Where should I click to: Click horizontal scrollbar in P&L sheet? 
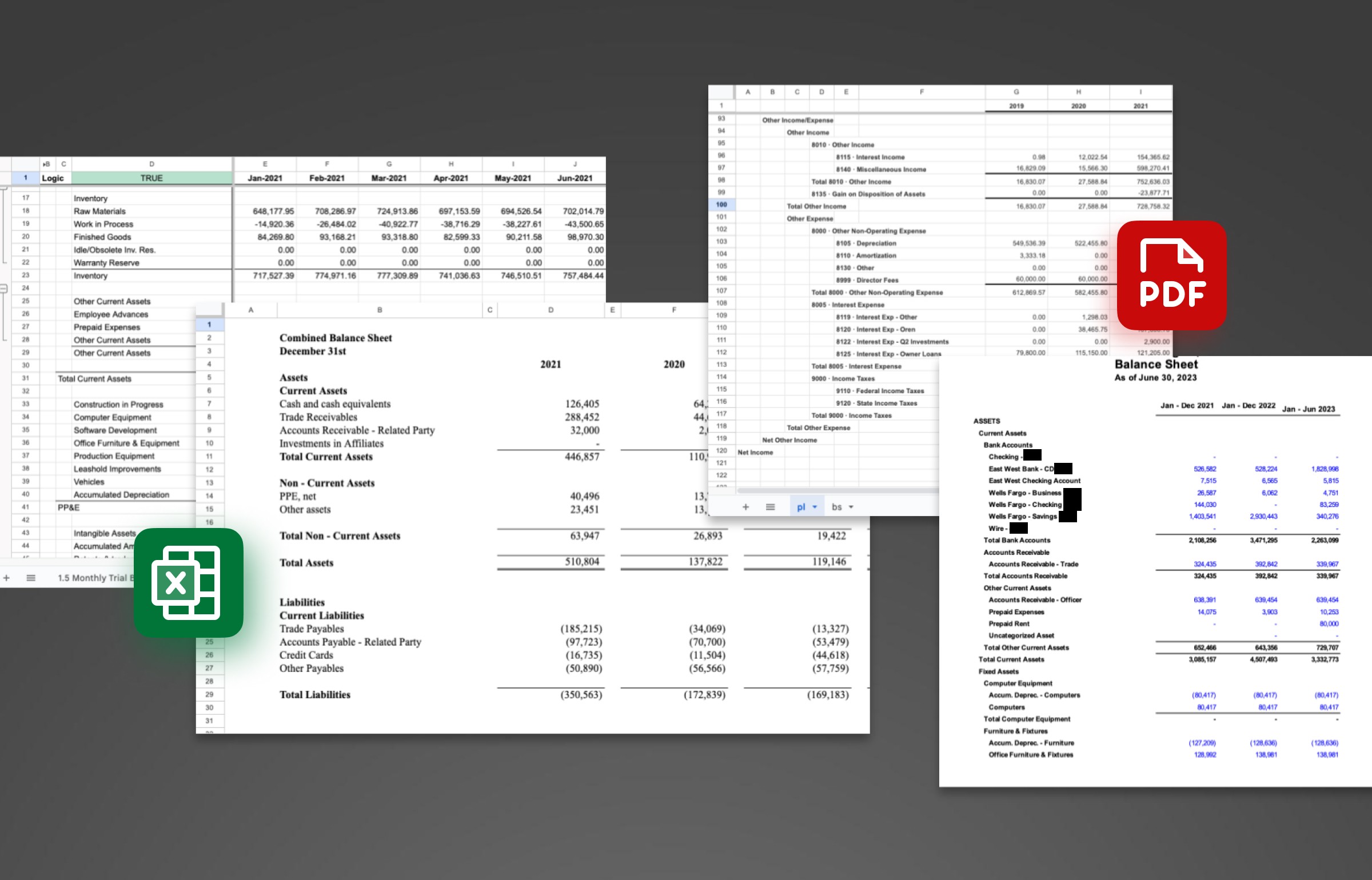point(835,490)
